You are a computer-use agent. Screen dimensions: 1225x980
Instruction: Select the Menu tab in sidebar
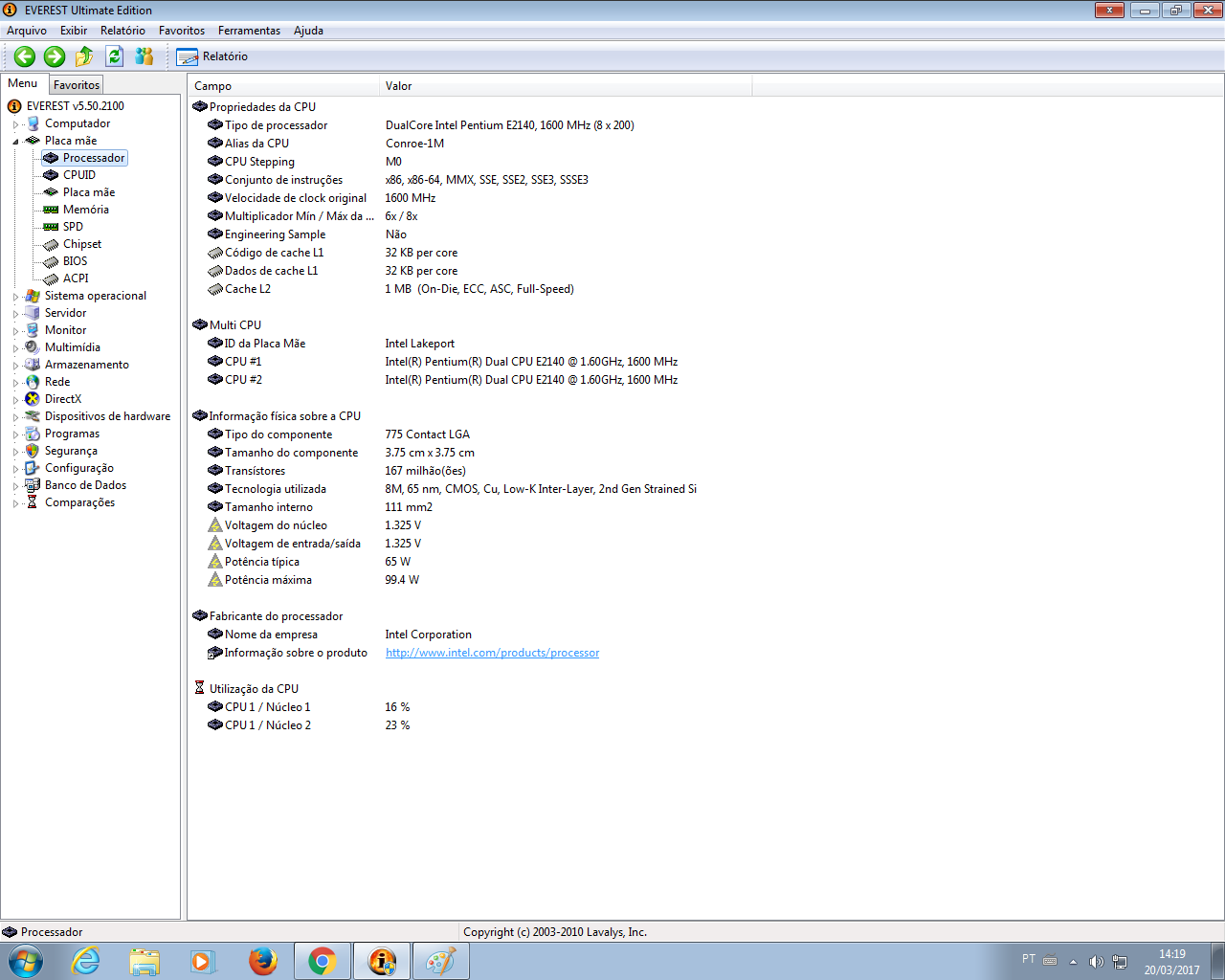[x=23, y=83]
